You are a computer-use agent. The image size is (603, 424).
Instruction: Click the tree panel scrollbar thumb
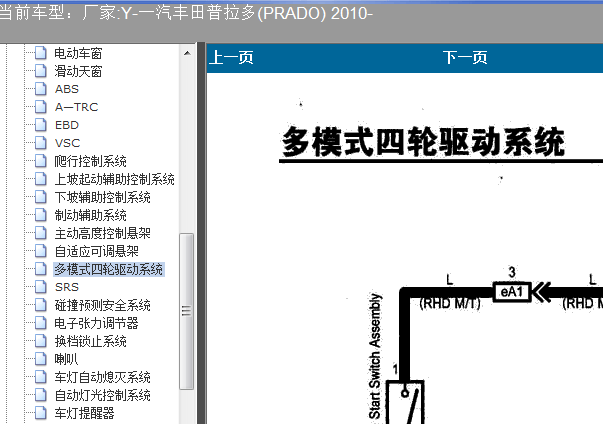(187, 311)
